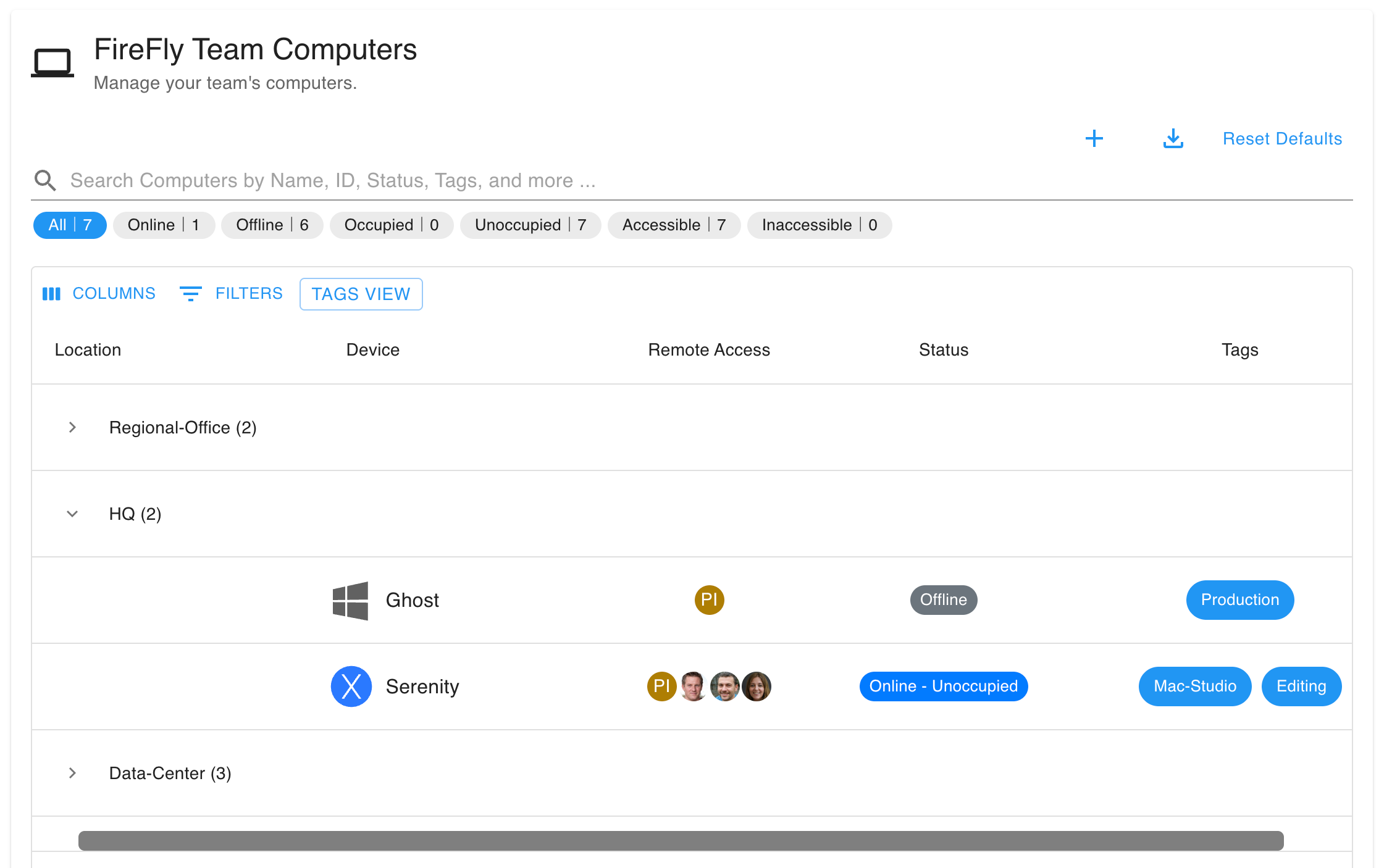This screenshot has height=868, width=1392.
Task: Sort by the Tags column header
Action: click(x=1239, y=350)
